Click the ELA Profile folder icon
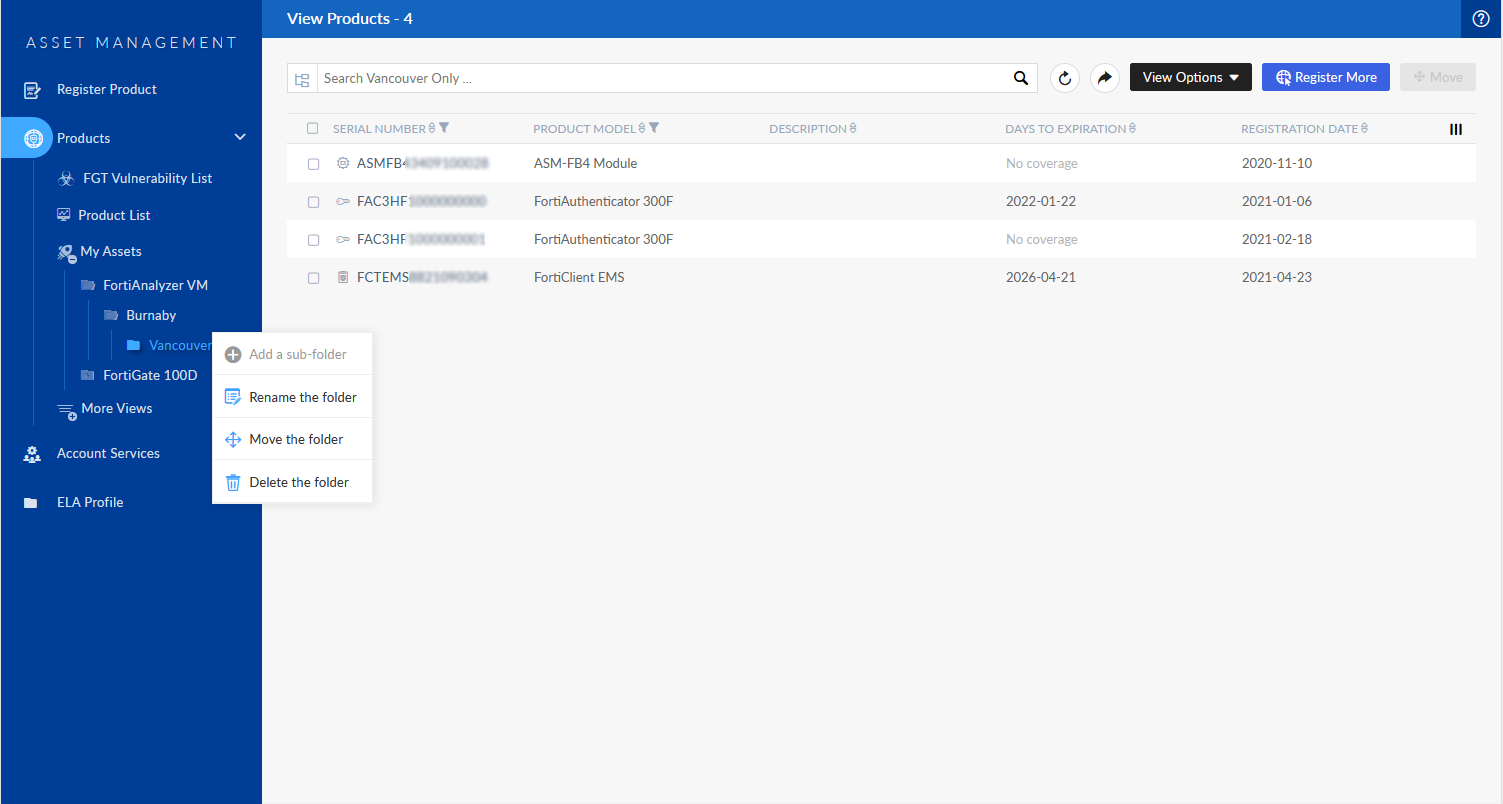The image size is (1503, 804). [x=31, y=503]
